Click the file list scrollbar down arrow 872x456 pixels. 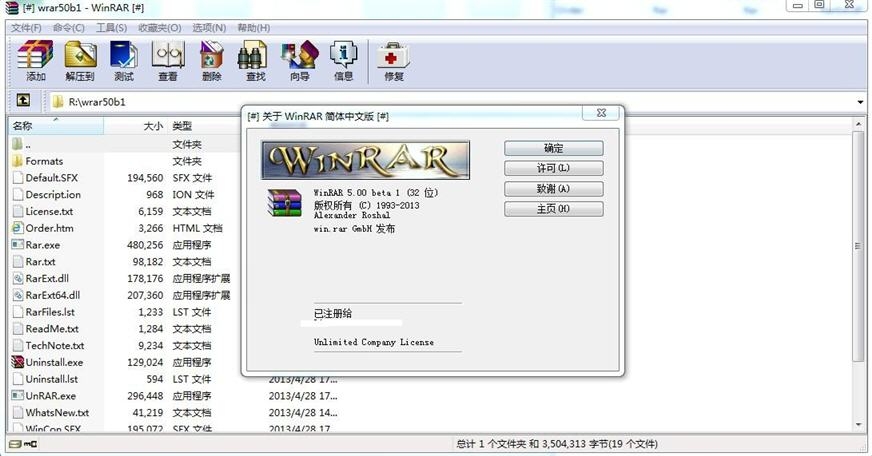pos(859,425)
